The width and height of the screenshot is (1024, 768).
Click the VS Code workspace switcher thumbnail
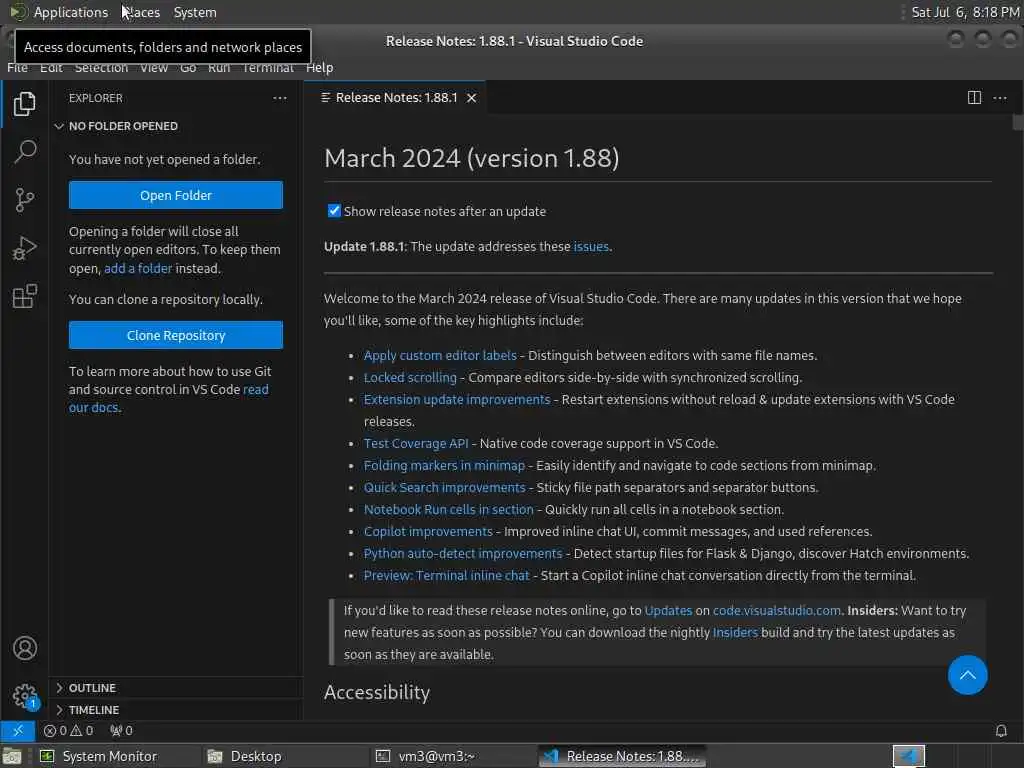click(x=908, y=756)
